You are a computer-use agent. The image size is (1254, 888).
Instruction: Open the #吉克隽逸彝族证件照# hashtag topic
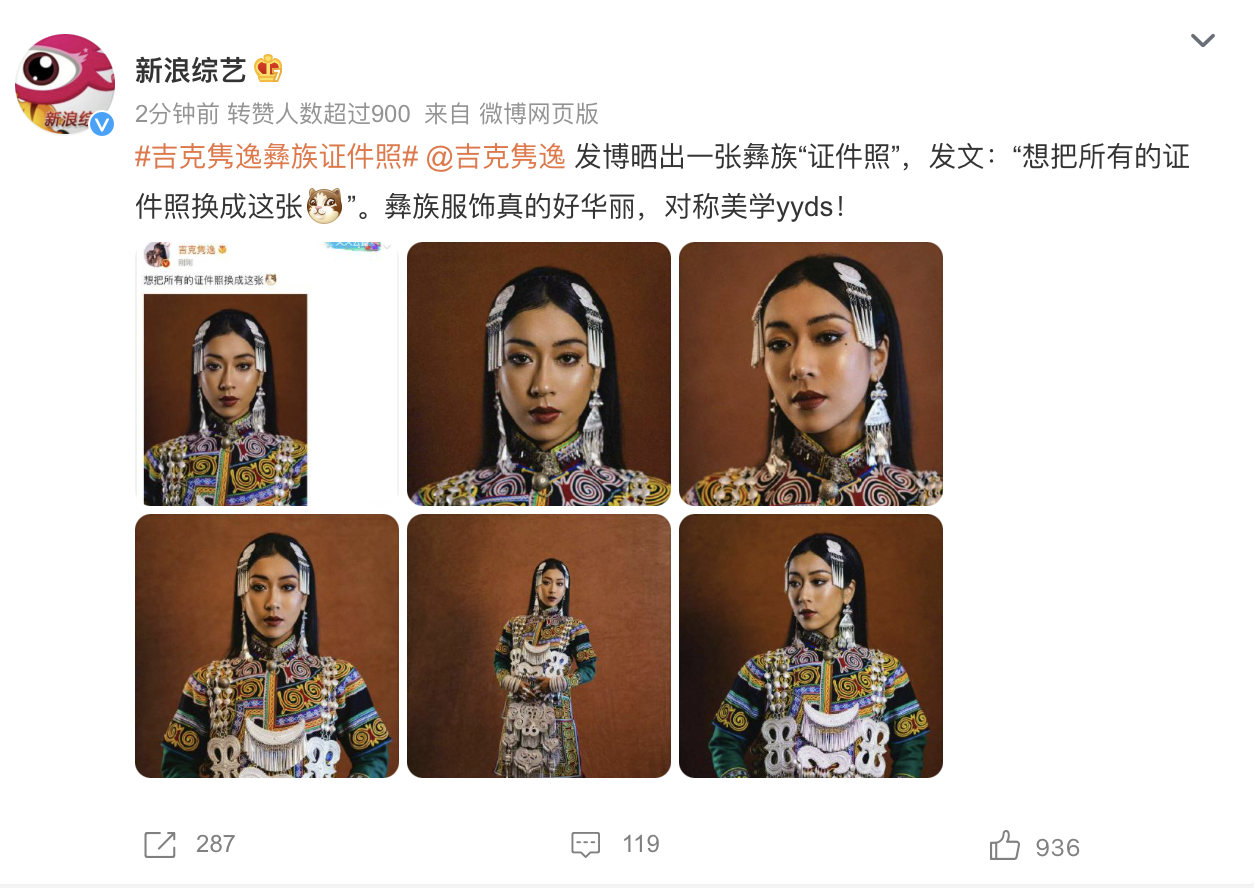coord(276,158)
